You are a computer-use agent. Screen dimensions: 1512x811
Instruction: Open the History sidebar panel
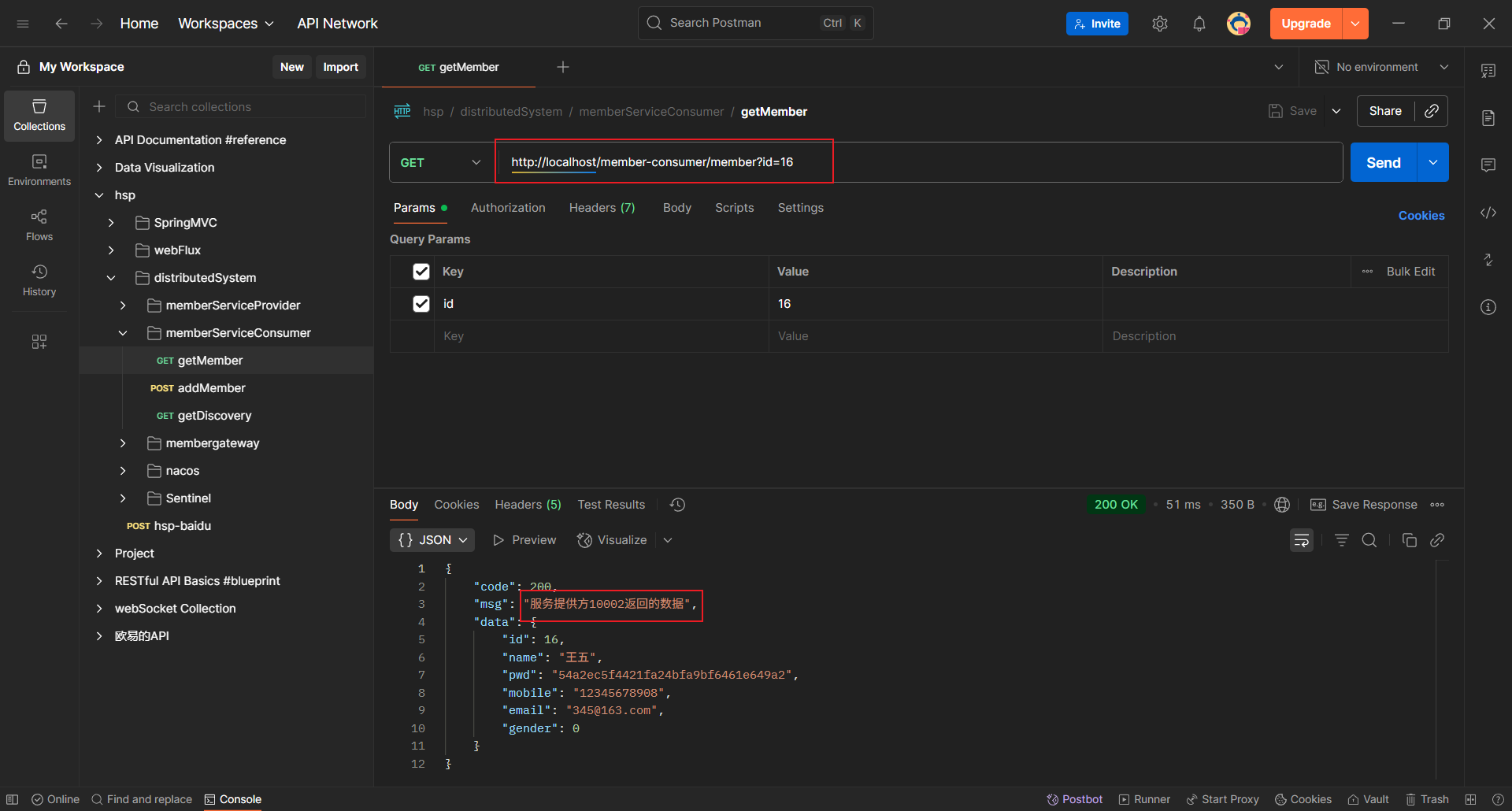point(39,280)
